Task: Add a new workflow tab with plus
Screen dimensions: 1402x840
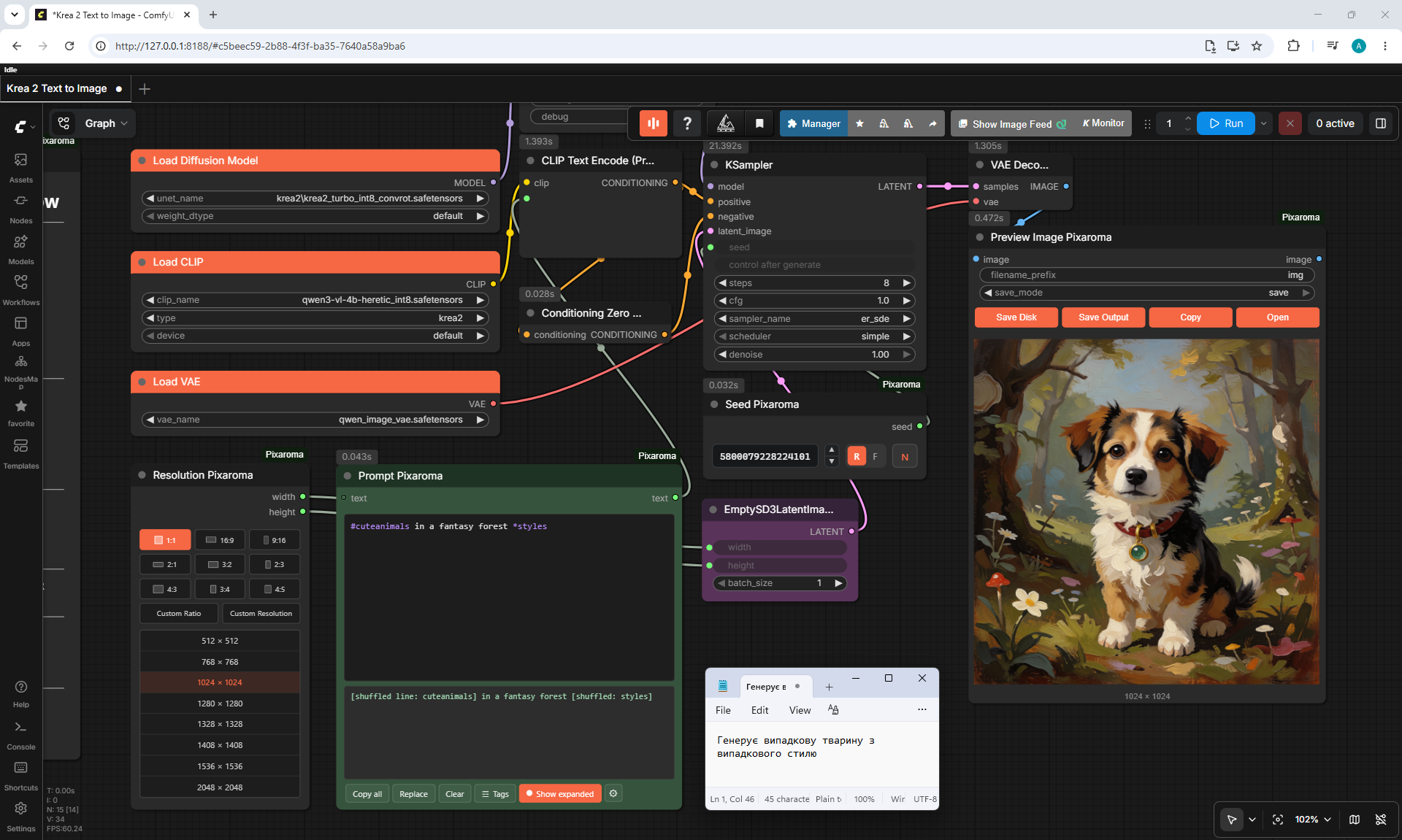Action: point(145,88)
